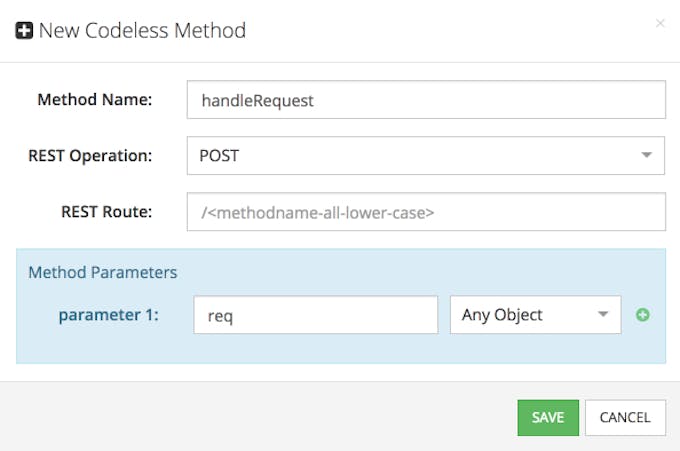This screenshot has height=451, width=680.
Task: Open the Any Object type dropdown
Action: point(525,315)
